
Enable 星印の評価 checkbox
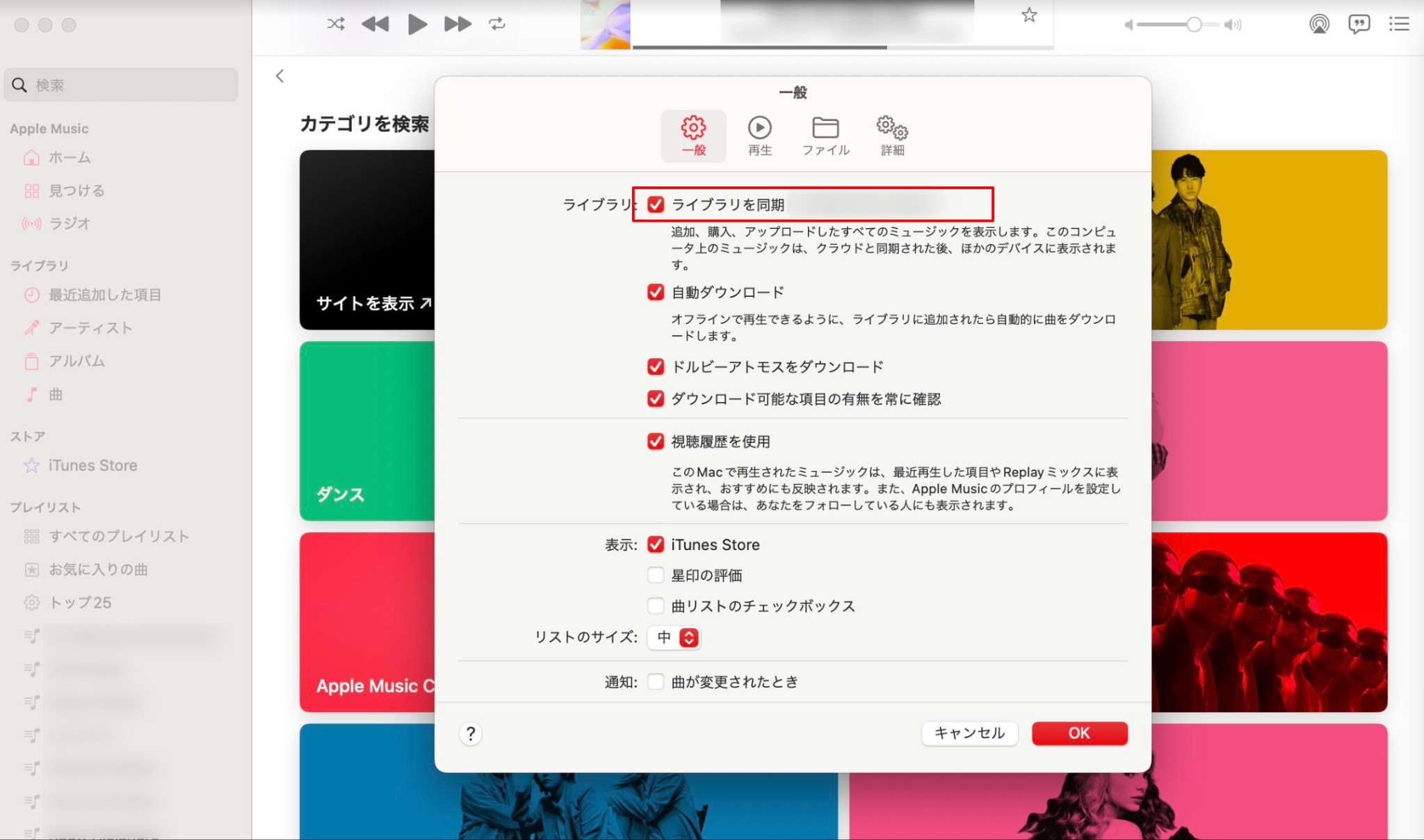click(x=656, y=575)
